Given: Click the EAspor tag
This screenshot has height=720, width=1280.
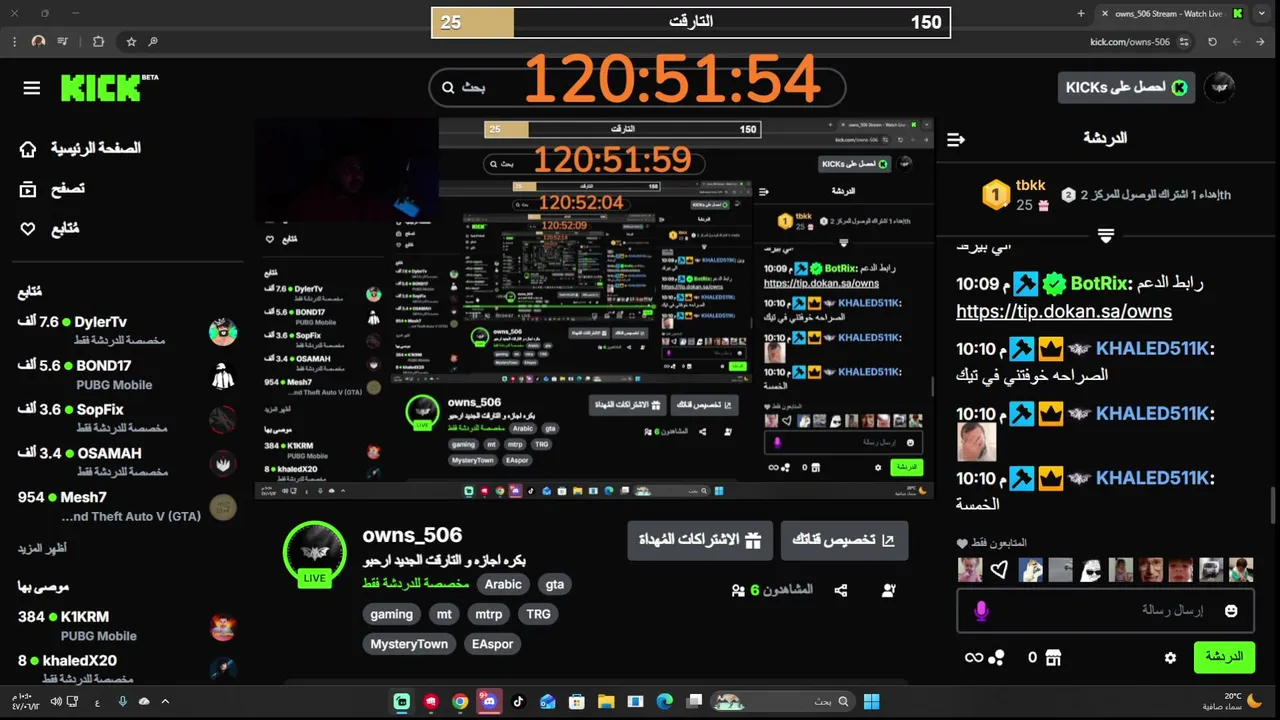Looking at the screenshot, I should click(x=492, y=644).
